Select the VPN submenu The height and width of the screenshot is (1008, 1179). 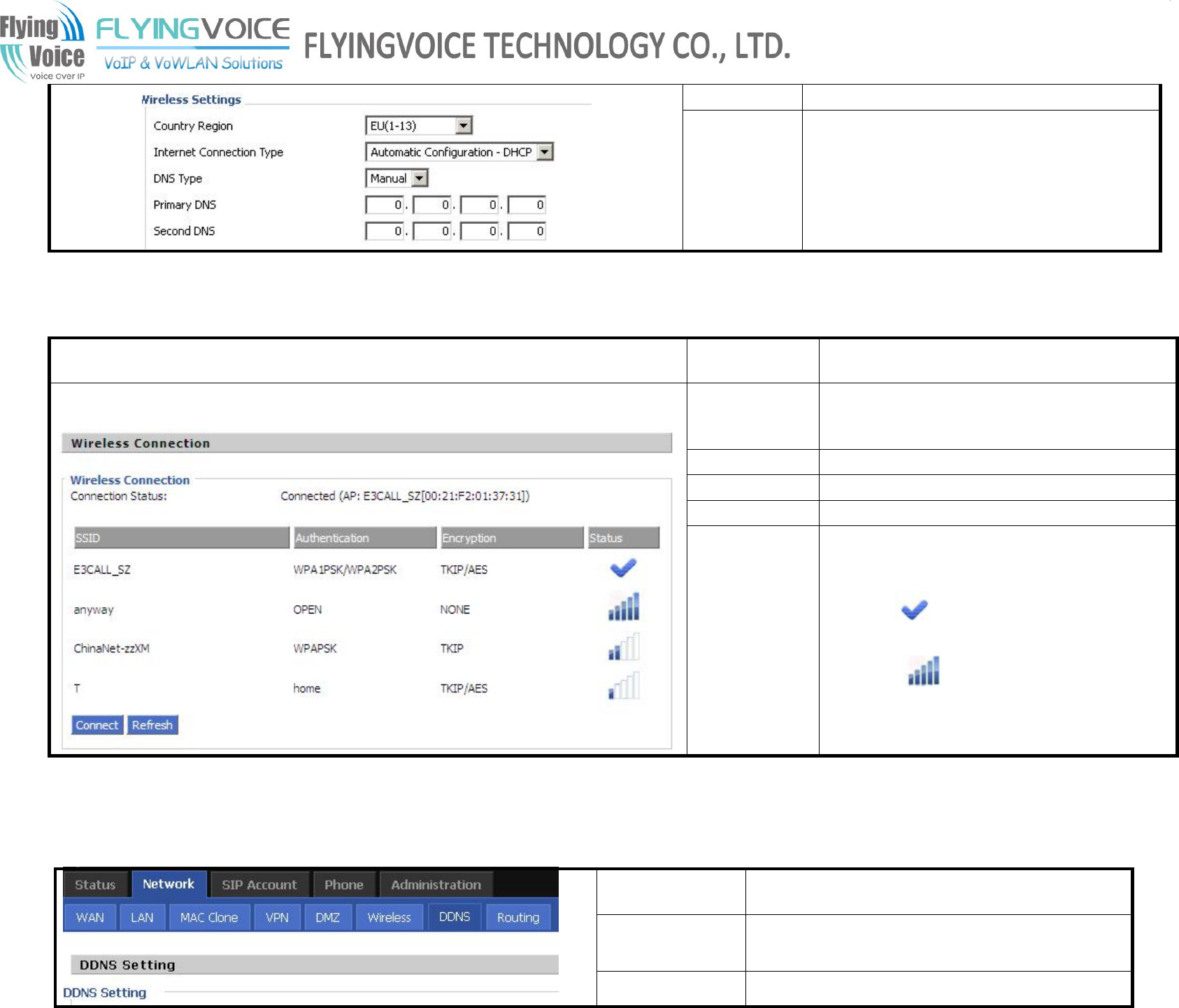pyautogui.click(x=277, y=917)
